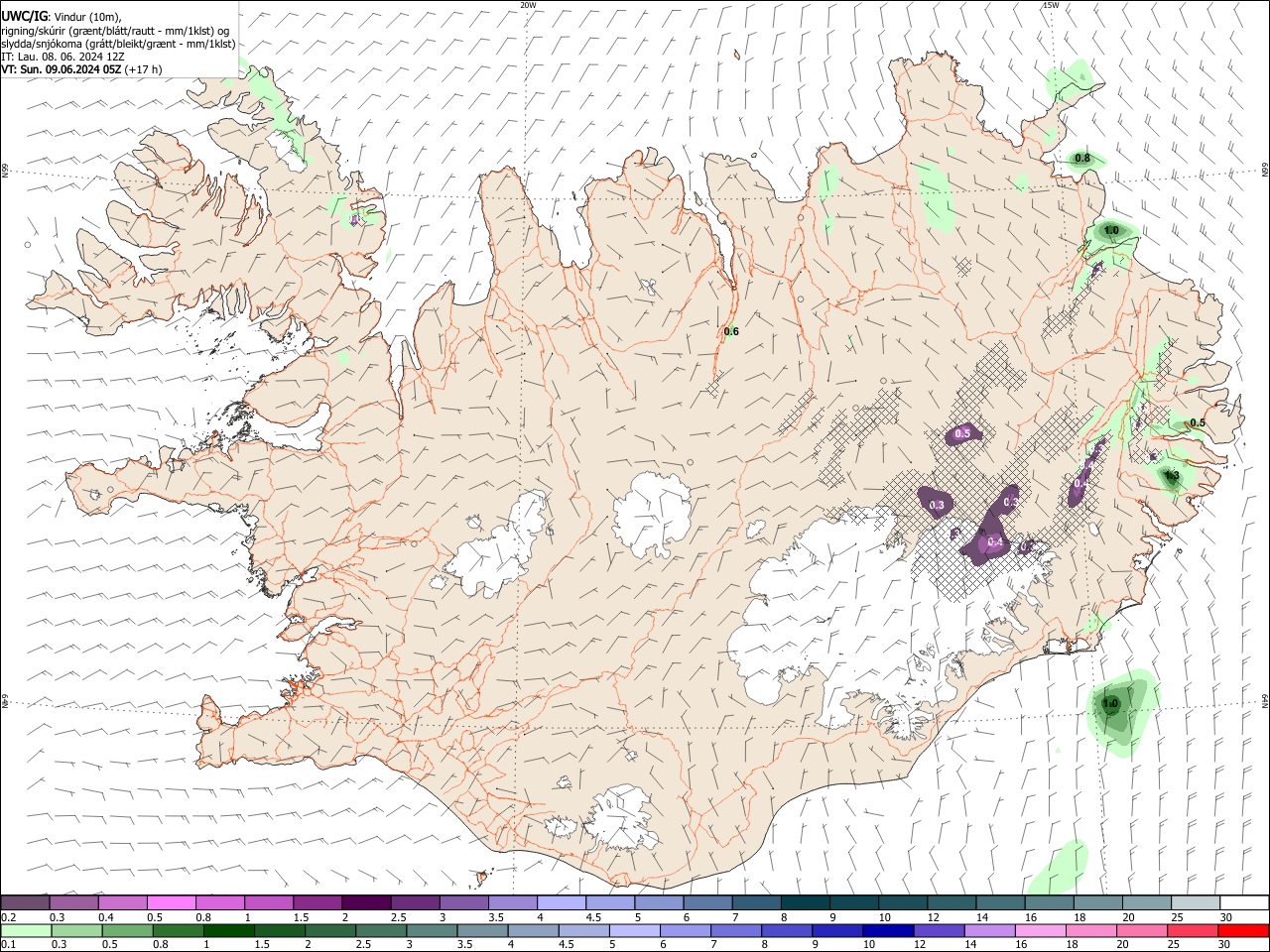The width and height of the screenshot is (1270, 952).
Task: Click the "VT: Sun. 09.06.2024 05Z (+17 h)" line
Action: click(81, 69)
